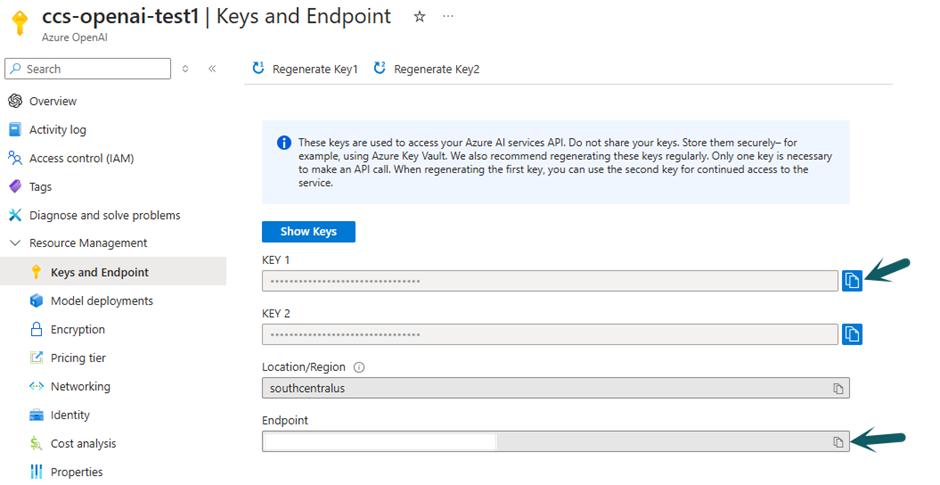
Task: Copy the Endpoint value to clipboard
Action: (x=838, y=442)
